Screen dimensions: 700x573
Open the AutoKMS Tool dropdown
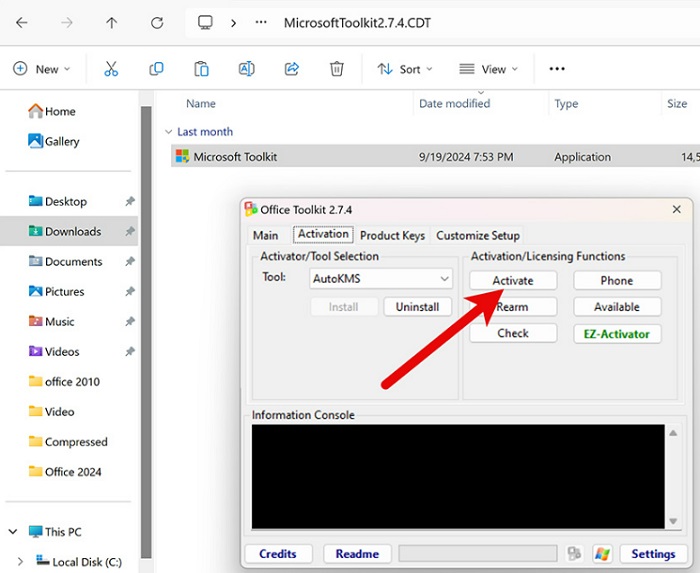pos(381,279)
